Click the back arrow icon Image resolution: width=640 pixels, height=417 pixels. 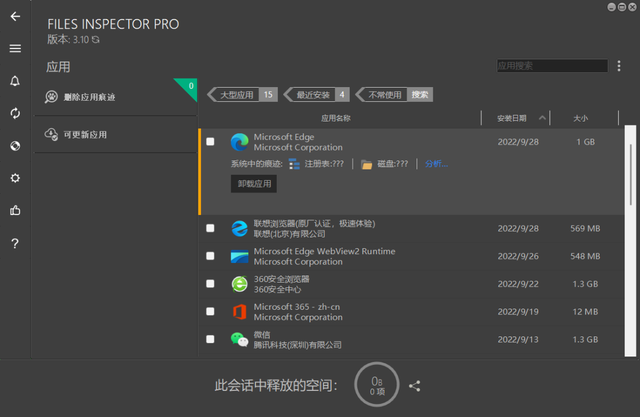tap(15, 16)
